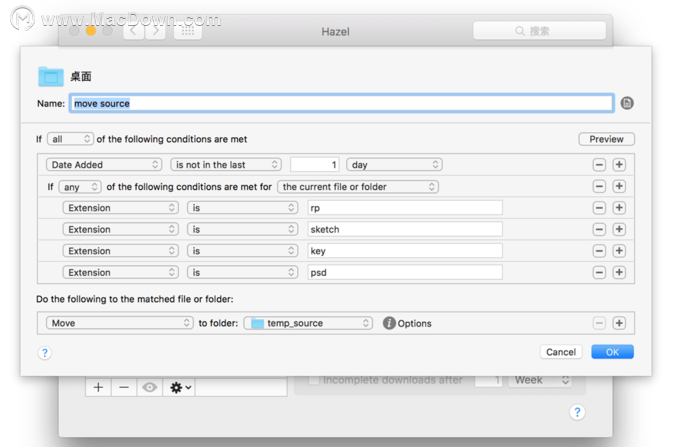
Task: Click the extension value field 'rp'
Action: 405,208
